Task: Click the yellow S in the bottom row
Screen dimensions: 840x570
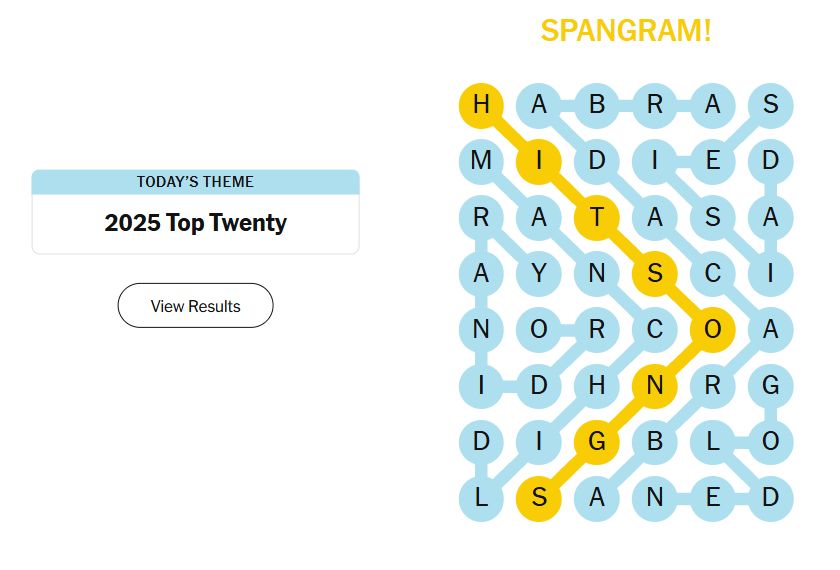Action: click(x=539, y=498)
